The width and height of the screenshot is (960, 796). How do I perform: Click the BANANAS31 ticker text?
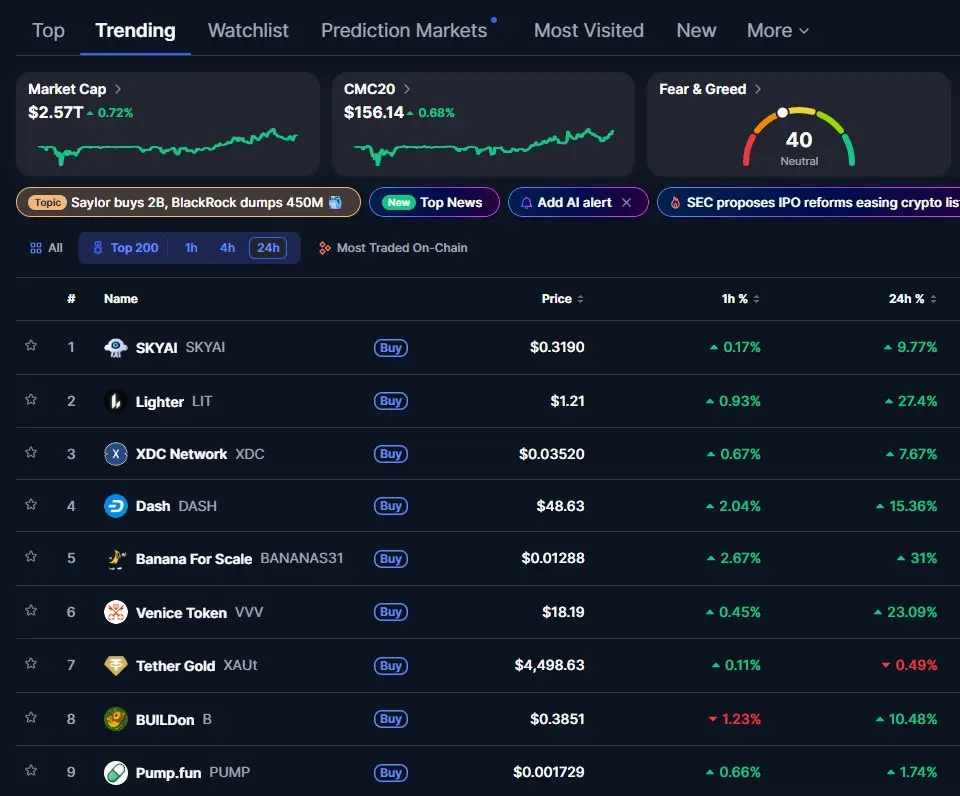(302, 558)
